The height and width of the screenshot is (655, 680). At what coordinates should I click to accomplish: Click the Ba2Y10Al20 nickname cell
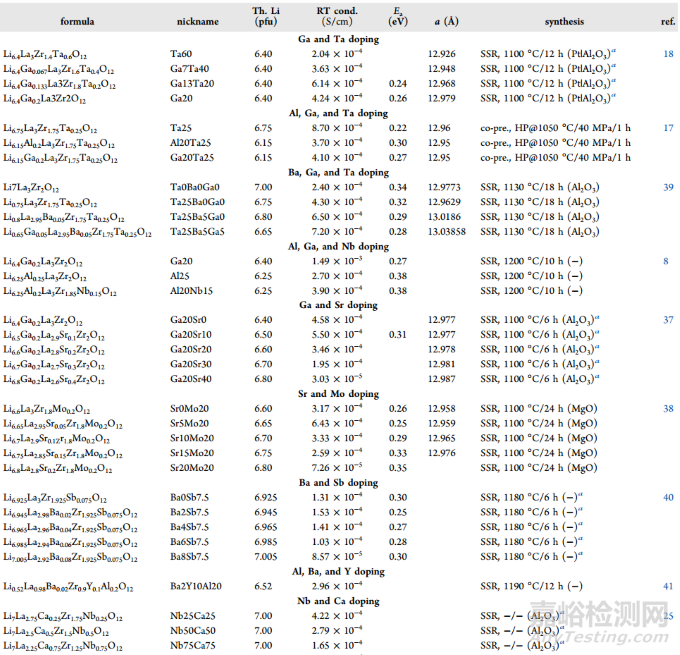(x=194, y=585)
